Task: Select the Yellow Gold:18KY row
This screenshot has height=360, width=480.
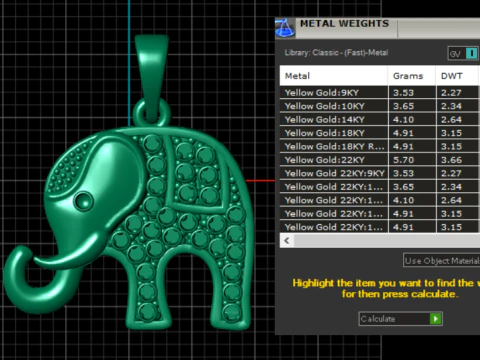Action: pos(379,133)
